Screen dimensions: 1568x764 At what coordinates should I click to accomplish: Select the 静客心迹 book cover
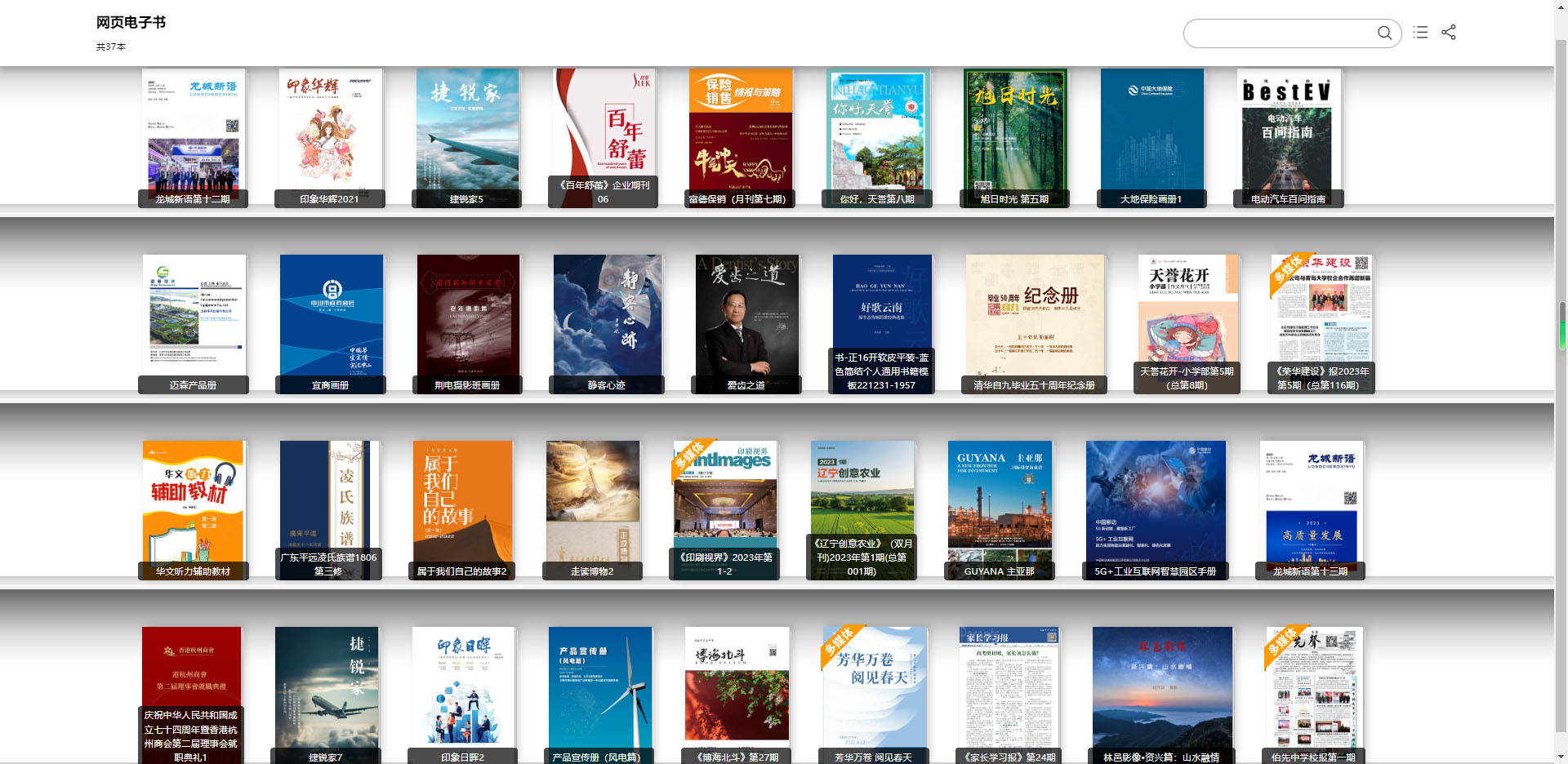607,317
